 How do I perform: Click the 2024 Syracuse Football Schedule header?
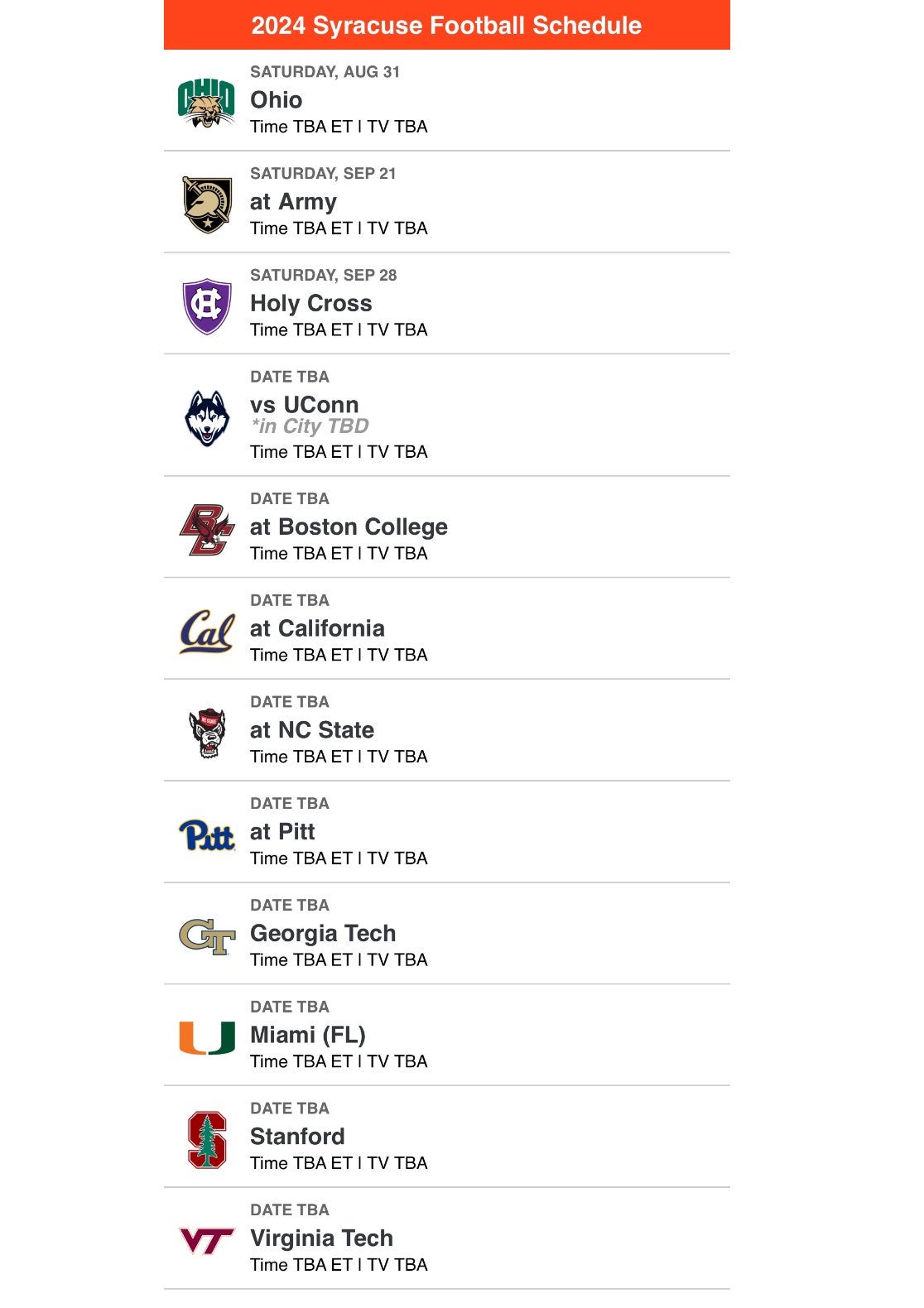[446, 26]
